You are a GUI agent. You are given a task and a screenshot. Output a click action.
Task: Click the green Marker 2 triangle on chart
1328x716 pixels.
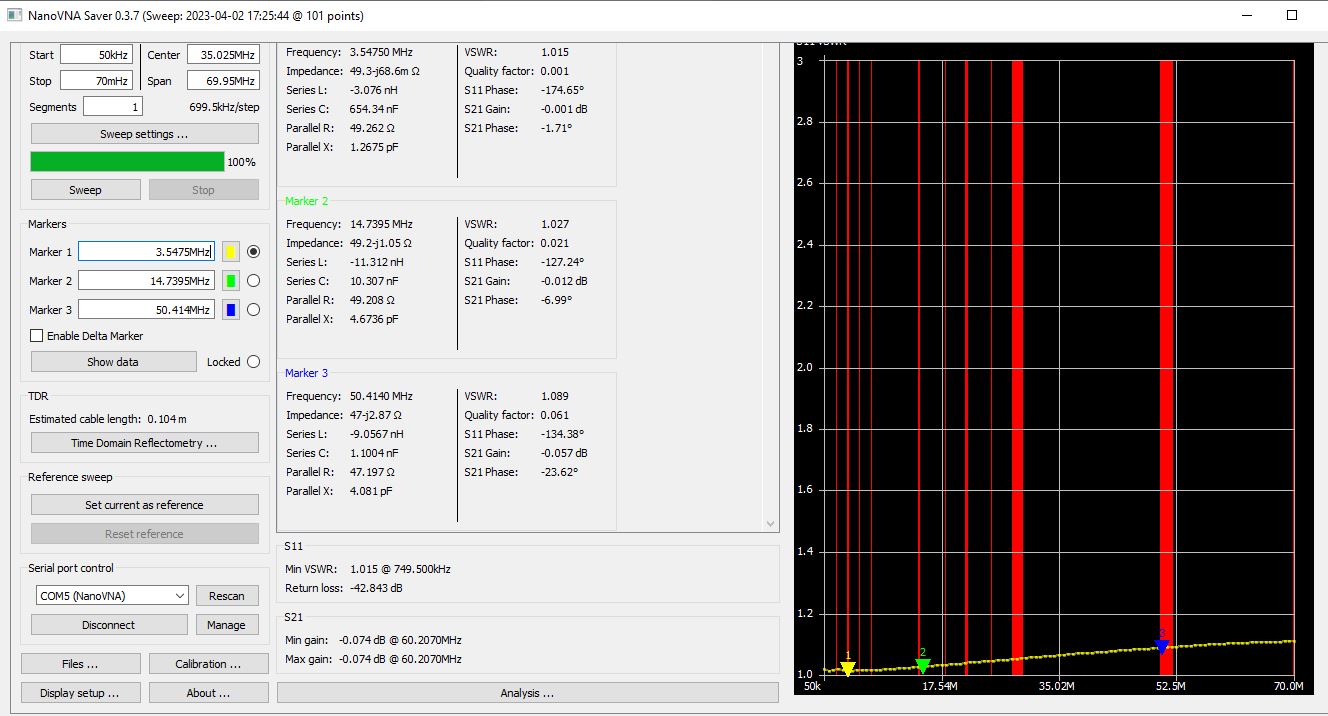(923, 665)
